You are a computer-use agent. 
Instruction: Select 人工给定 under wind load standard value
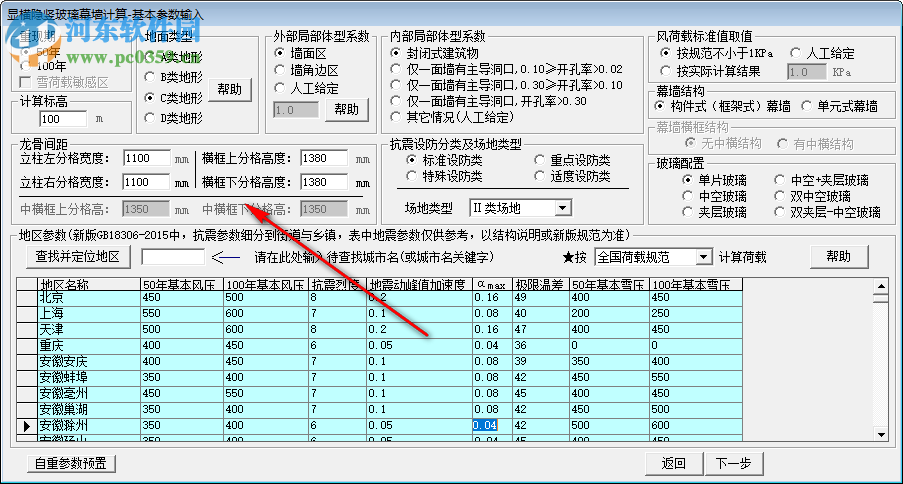click(795, 53)
